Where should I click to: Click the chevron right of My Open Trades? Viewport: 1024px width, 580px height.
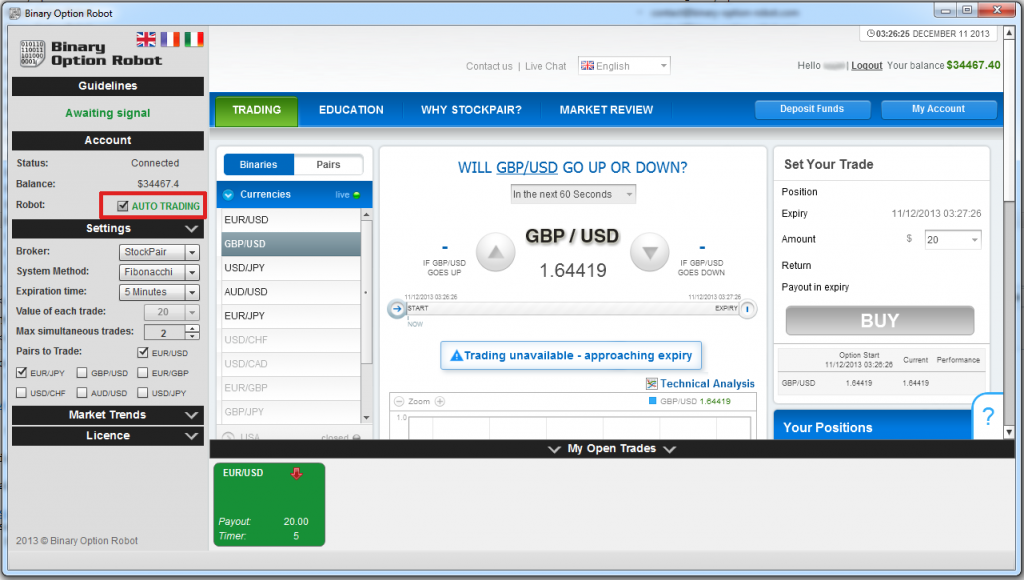(x=669, y=449)
